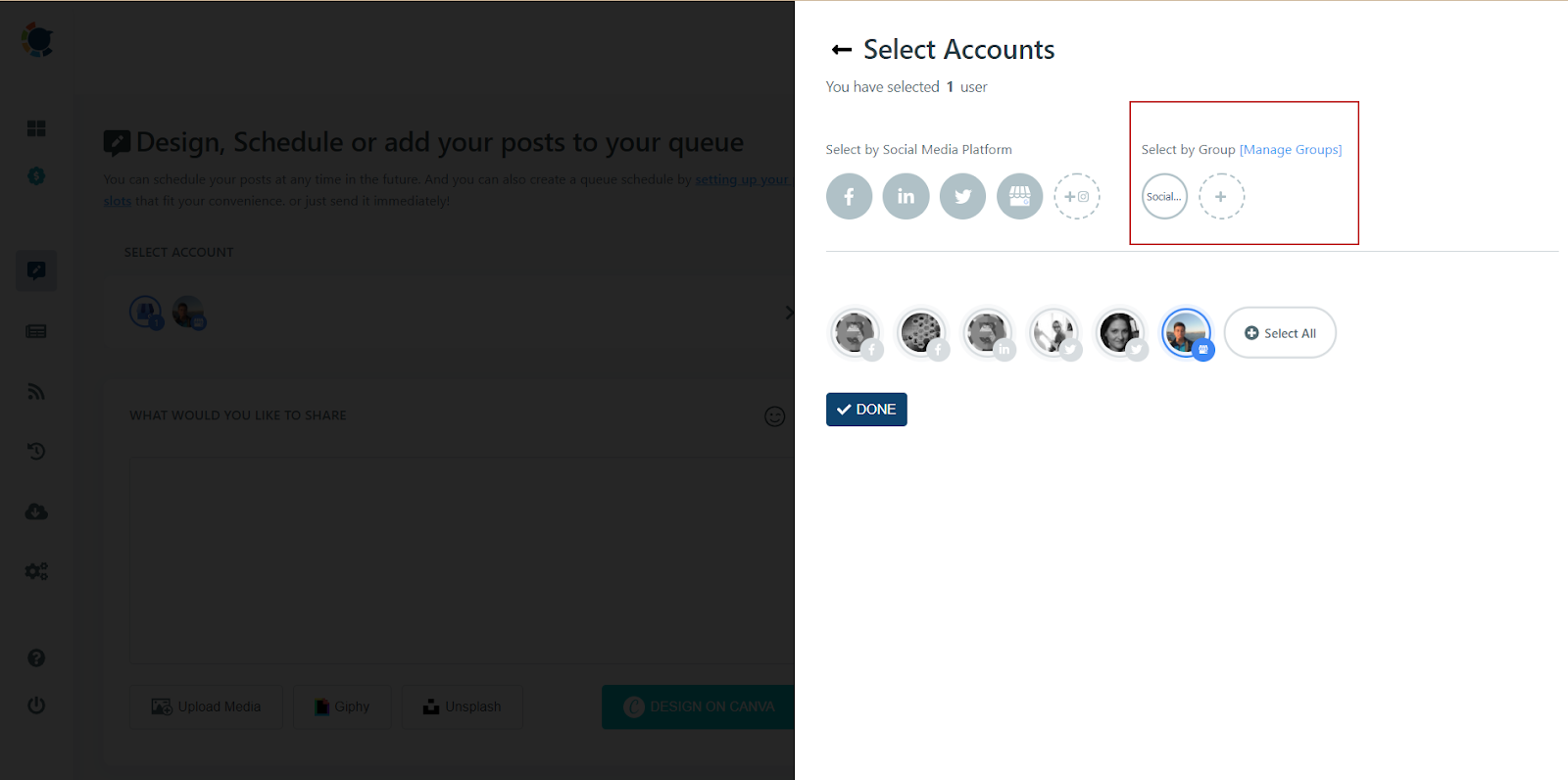The height and width of the screenshot is (780, 1568).
Task: Filter accounts by Twitter platform
Action: [x=962, y=196]
